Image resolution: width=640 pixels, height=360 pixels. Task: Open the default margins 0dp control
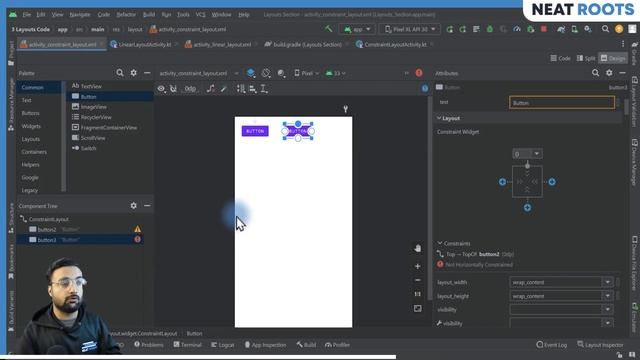(190, 89)
